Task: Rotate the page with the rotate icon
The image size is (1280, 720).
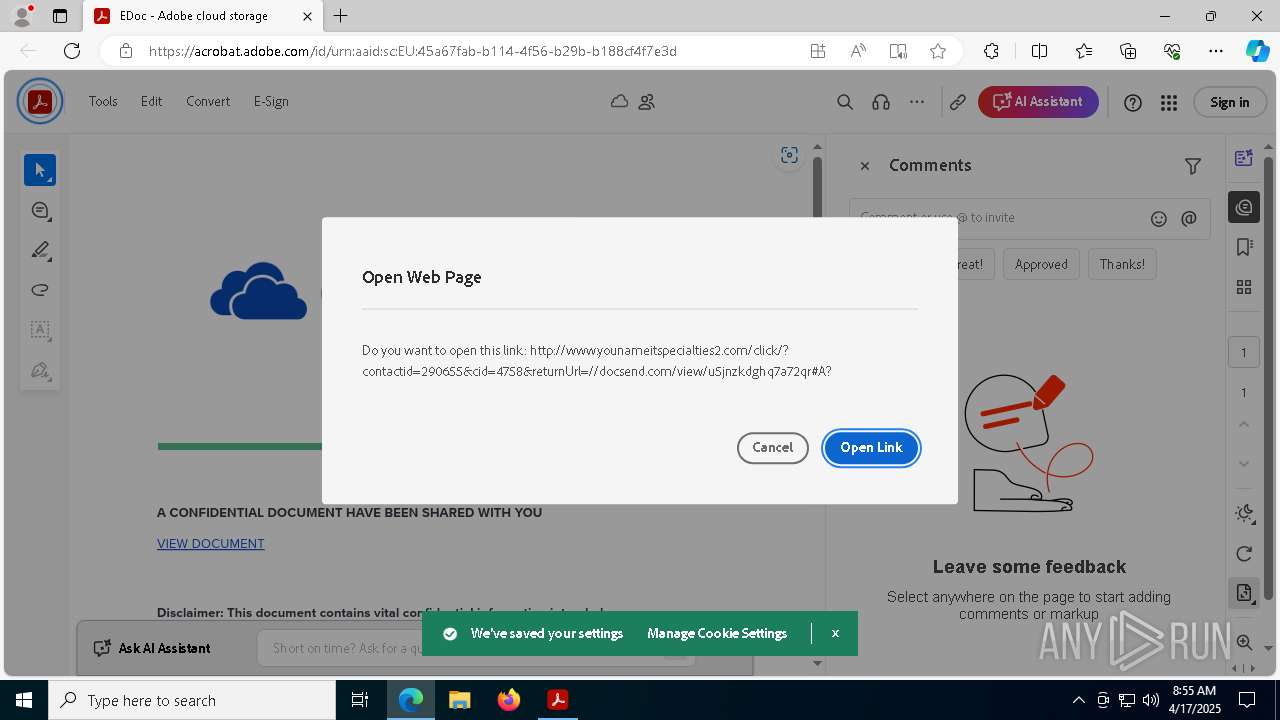Action: pyautogui.click(x=1244, y=553)
